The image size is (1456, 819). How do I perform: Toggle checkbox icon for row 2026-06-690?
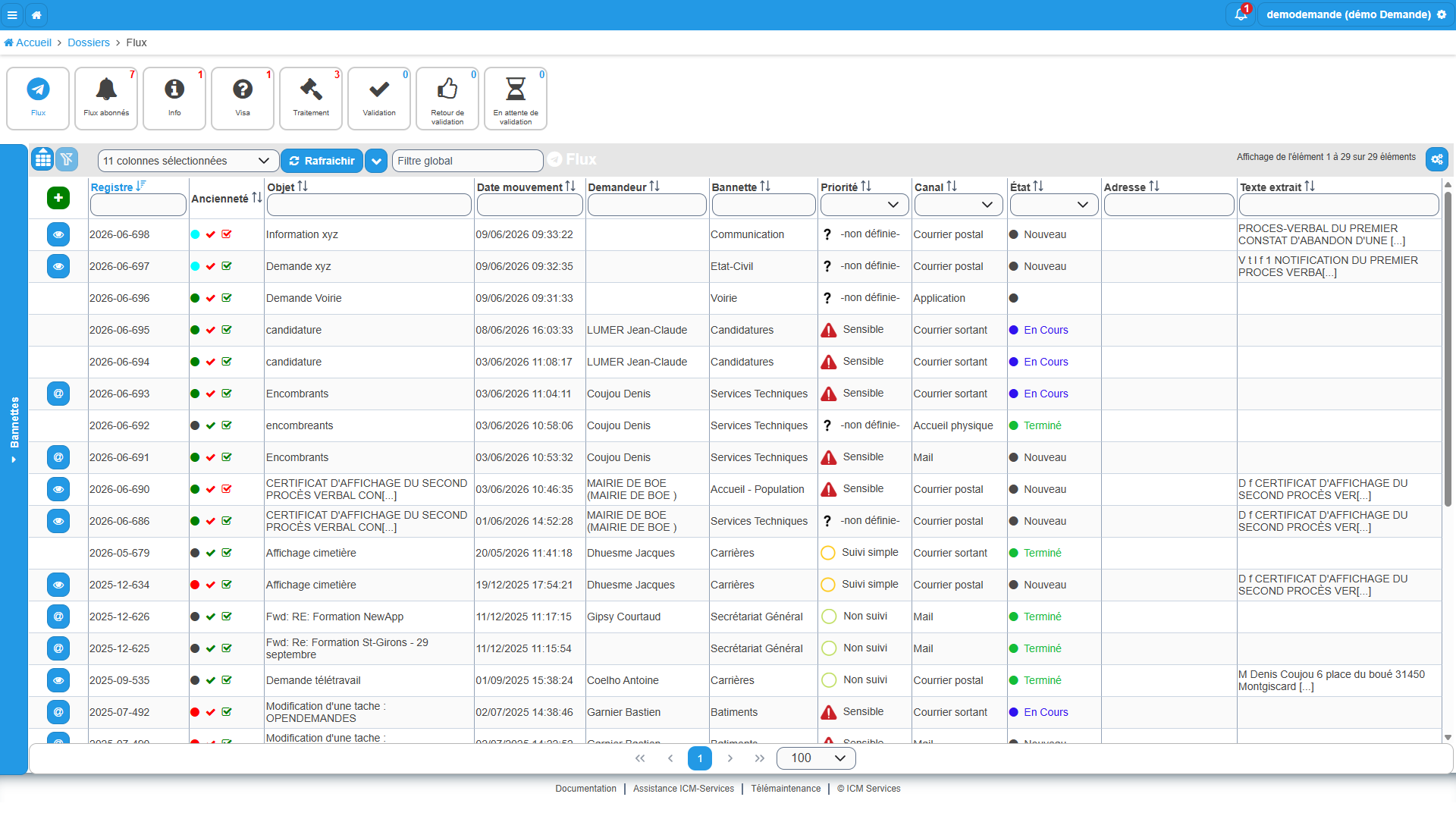click(227, 489)
